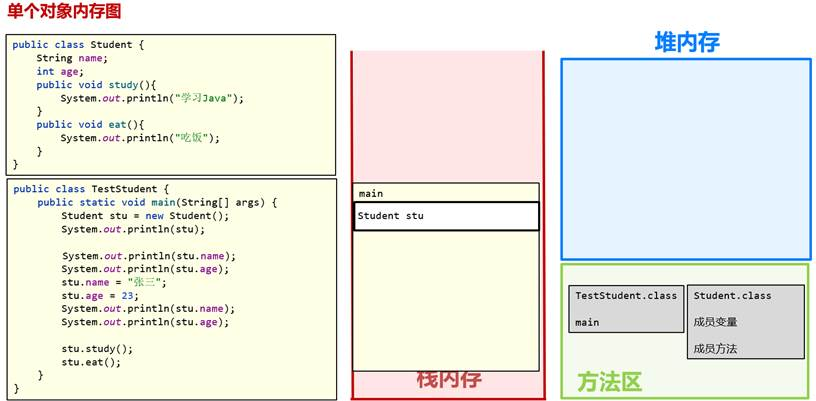
Task: Click the assignment stu.name = "张三";
Action: 114,282
